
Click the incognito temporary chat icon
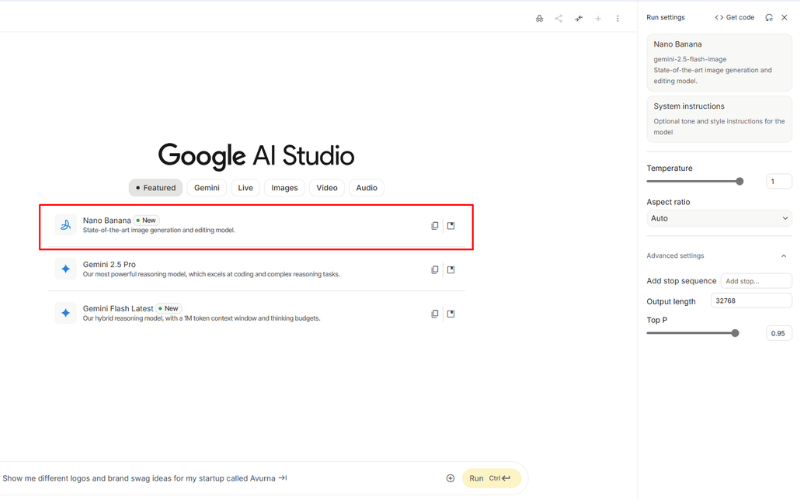pos(540,18)
